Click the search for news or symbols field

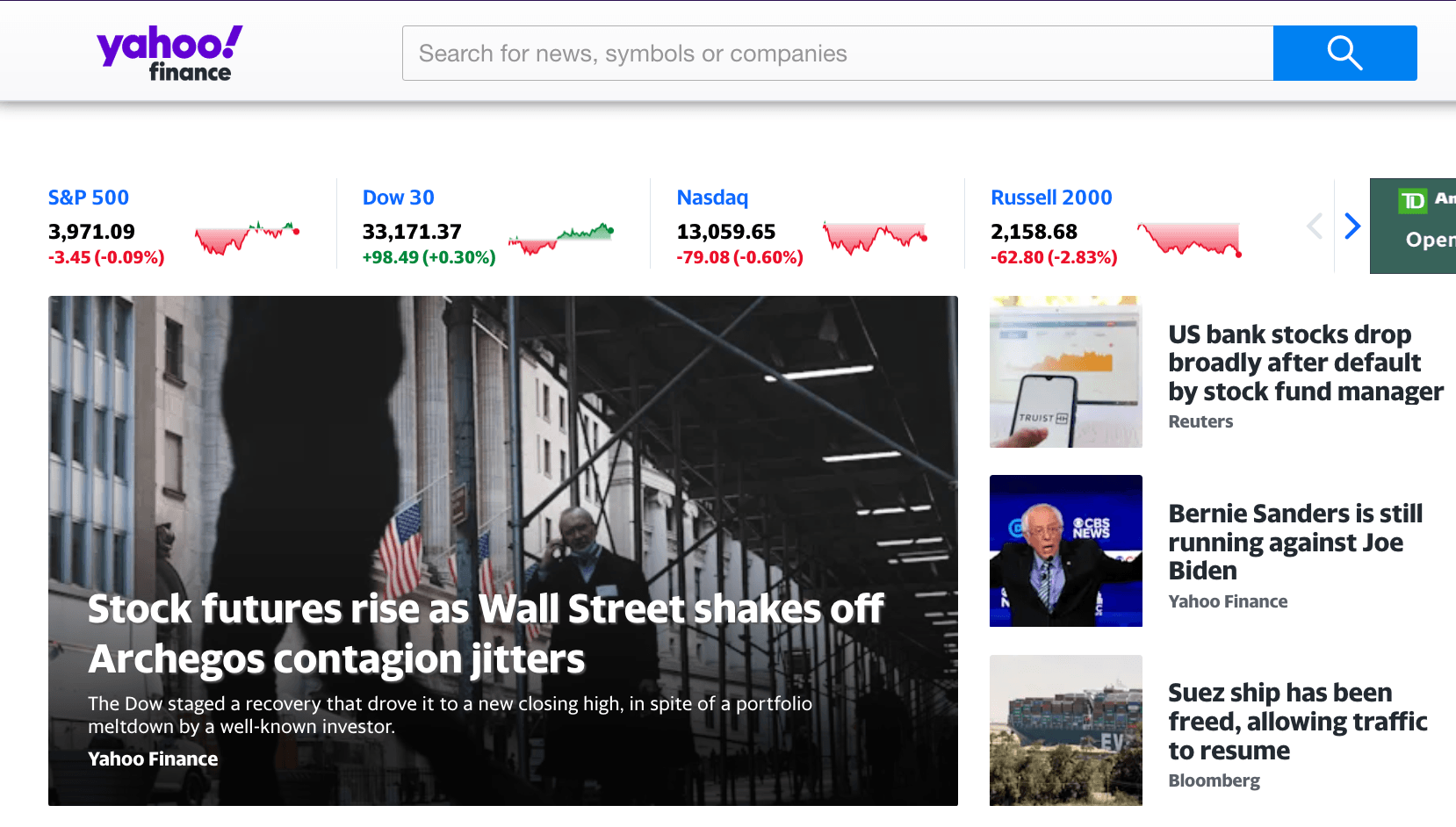[x=838, y=54]
